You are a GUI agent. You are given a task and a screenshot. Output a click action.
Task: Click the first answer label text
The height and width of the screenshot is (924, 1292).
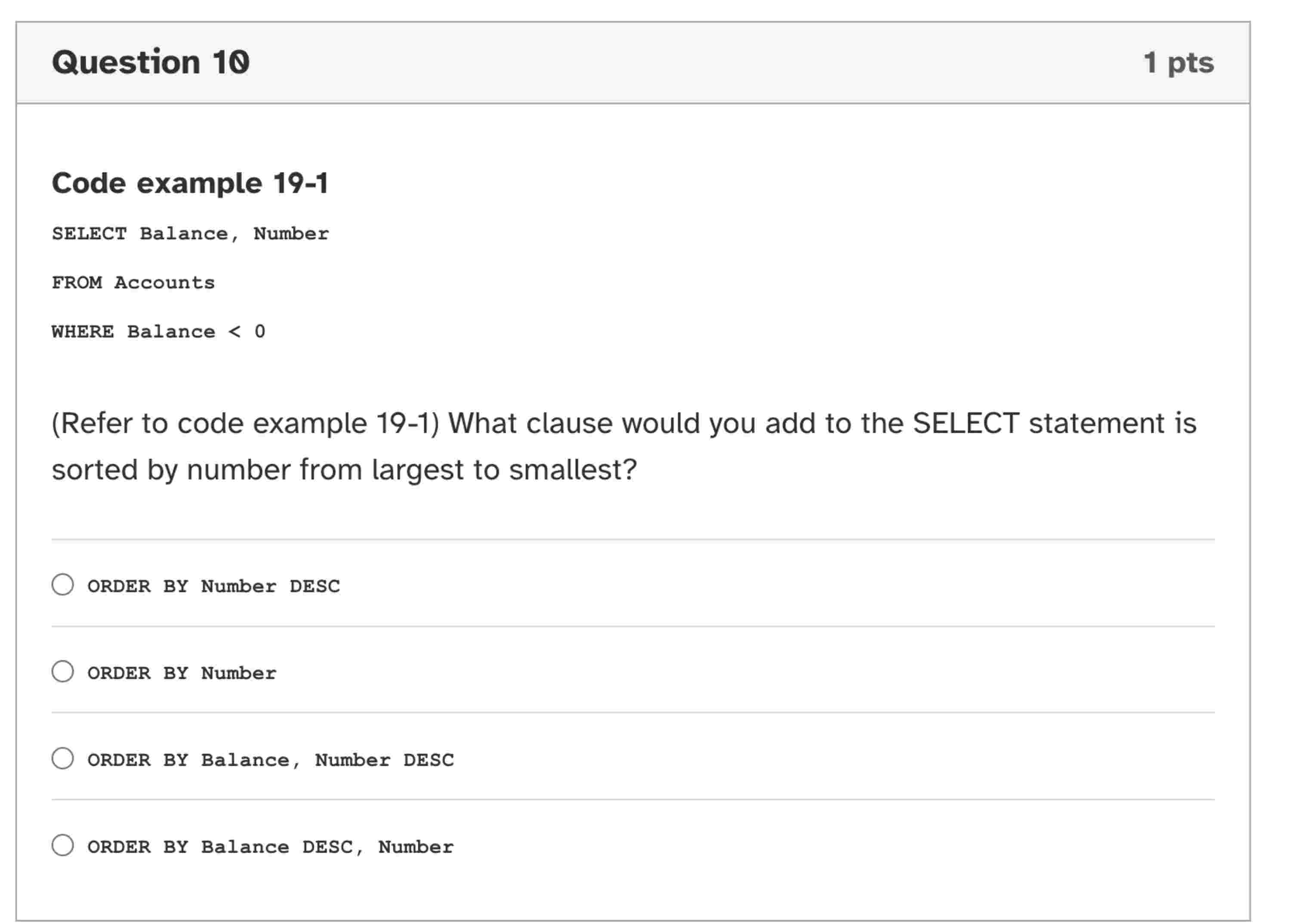(213, 585)
